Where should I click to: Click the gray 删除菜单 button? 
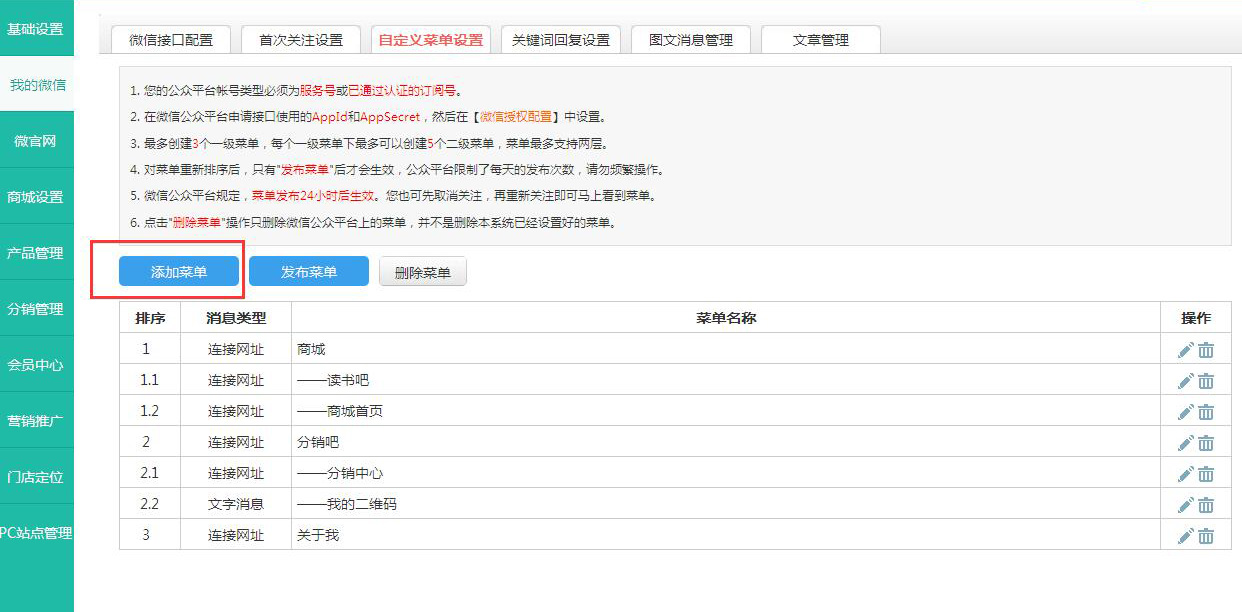[422, 272]
